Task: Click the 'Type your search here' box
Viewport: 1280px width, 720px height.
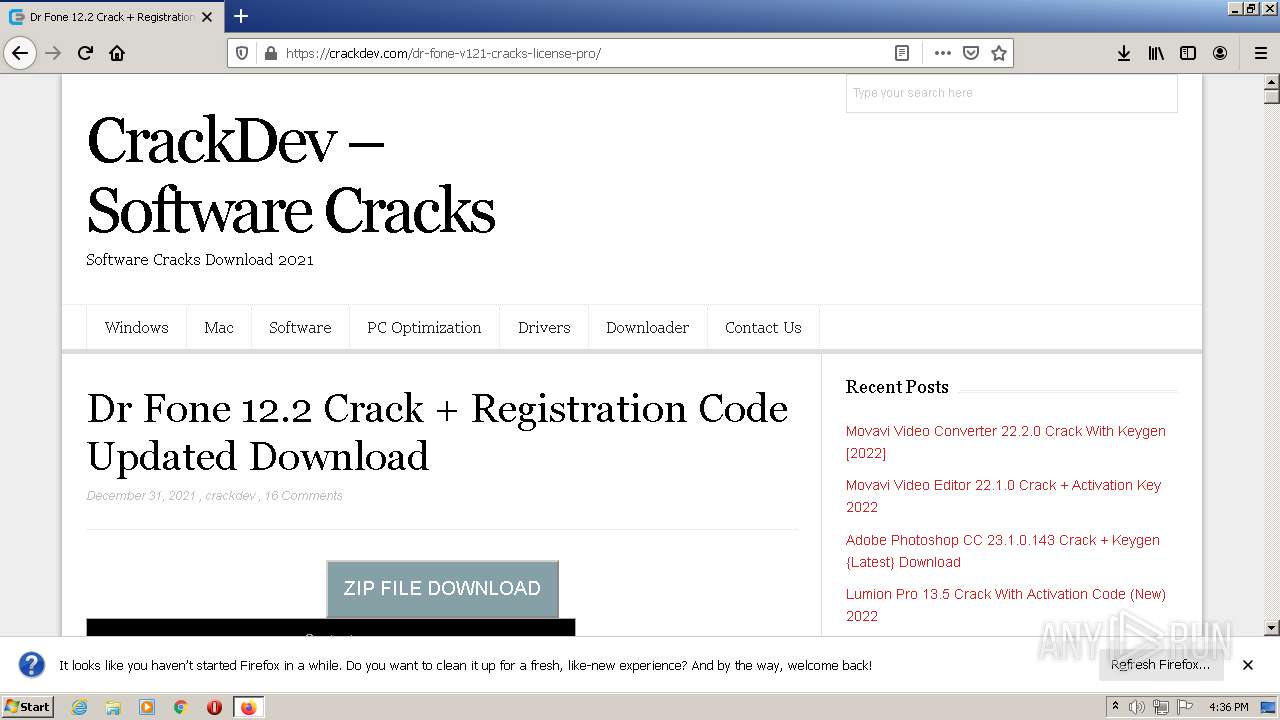Action: (1011, 93)
